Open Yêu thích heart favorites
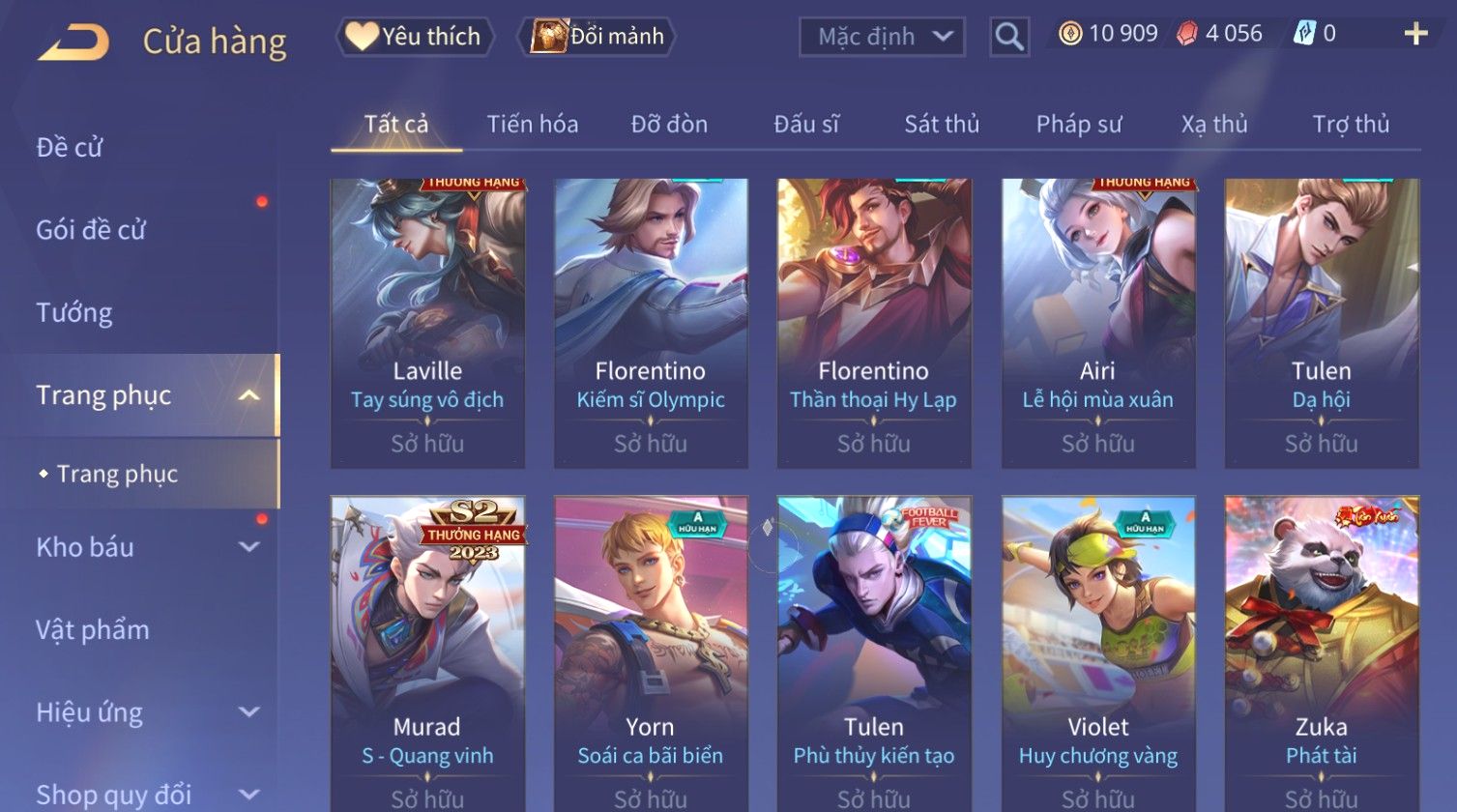The height and width of the screenshot is (812, 1457). tap(414, 37)
